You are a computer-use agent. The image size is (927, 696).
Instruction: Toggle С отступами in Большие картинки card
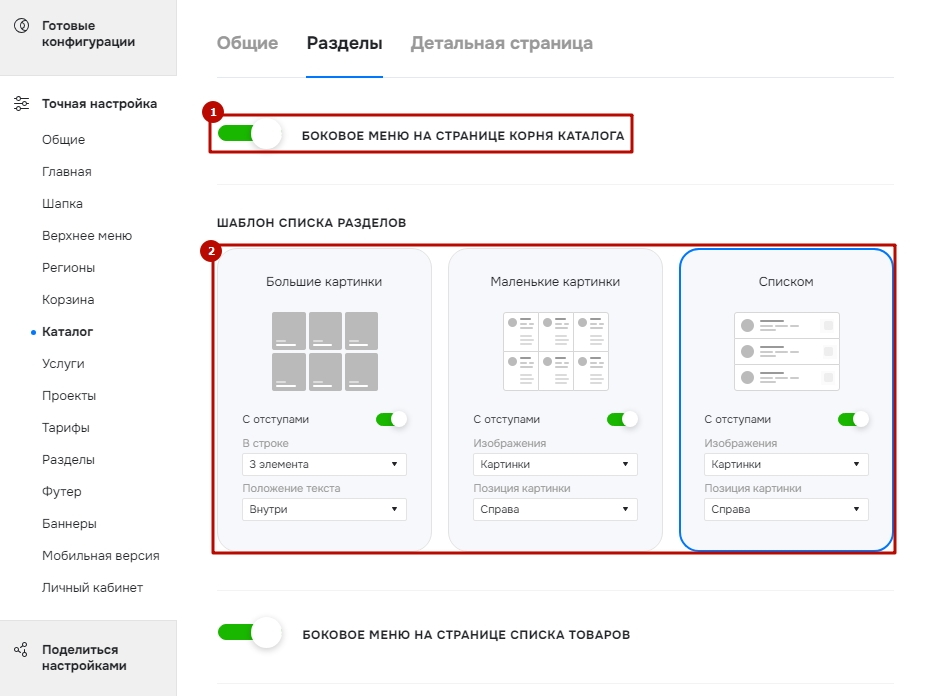coord(391,419)
